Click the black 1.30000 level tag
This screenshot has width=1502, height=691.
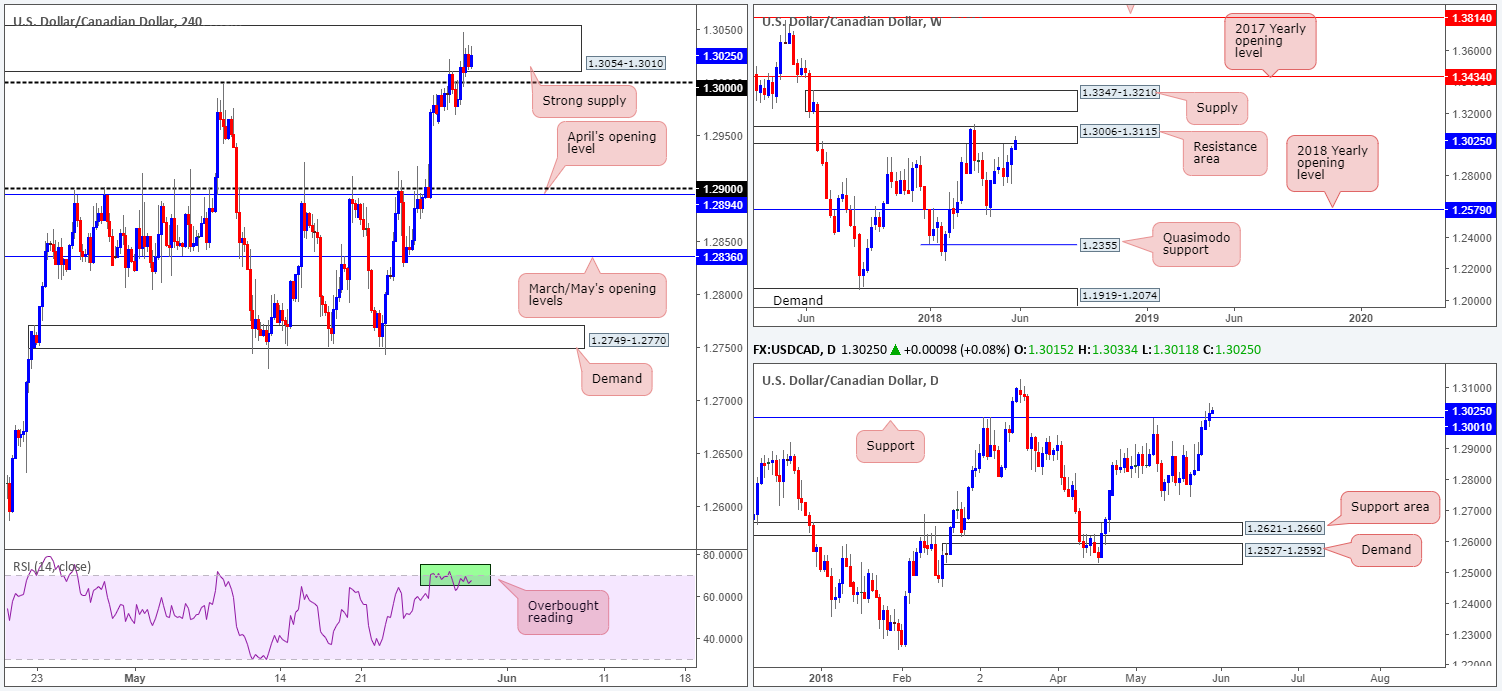point(722,88)
